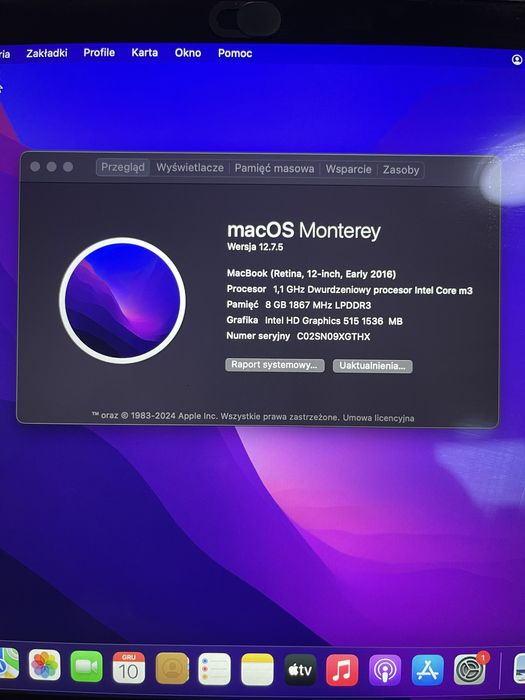Select the Wsparcie tab
The image size is (525, 700).
click(x=348, y=169)
